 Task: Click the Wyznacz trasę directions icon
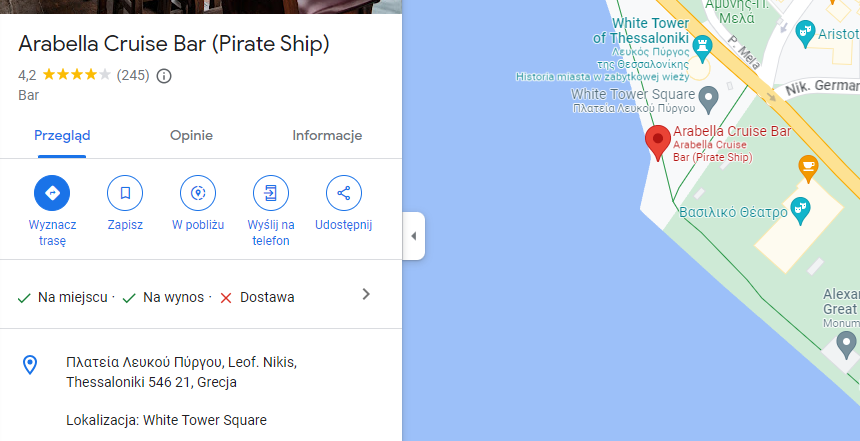52,192
